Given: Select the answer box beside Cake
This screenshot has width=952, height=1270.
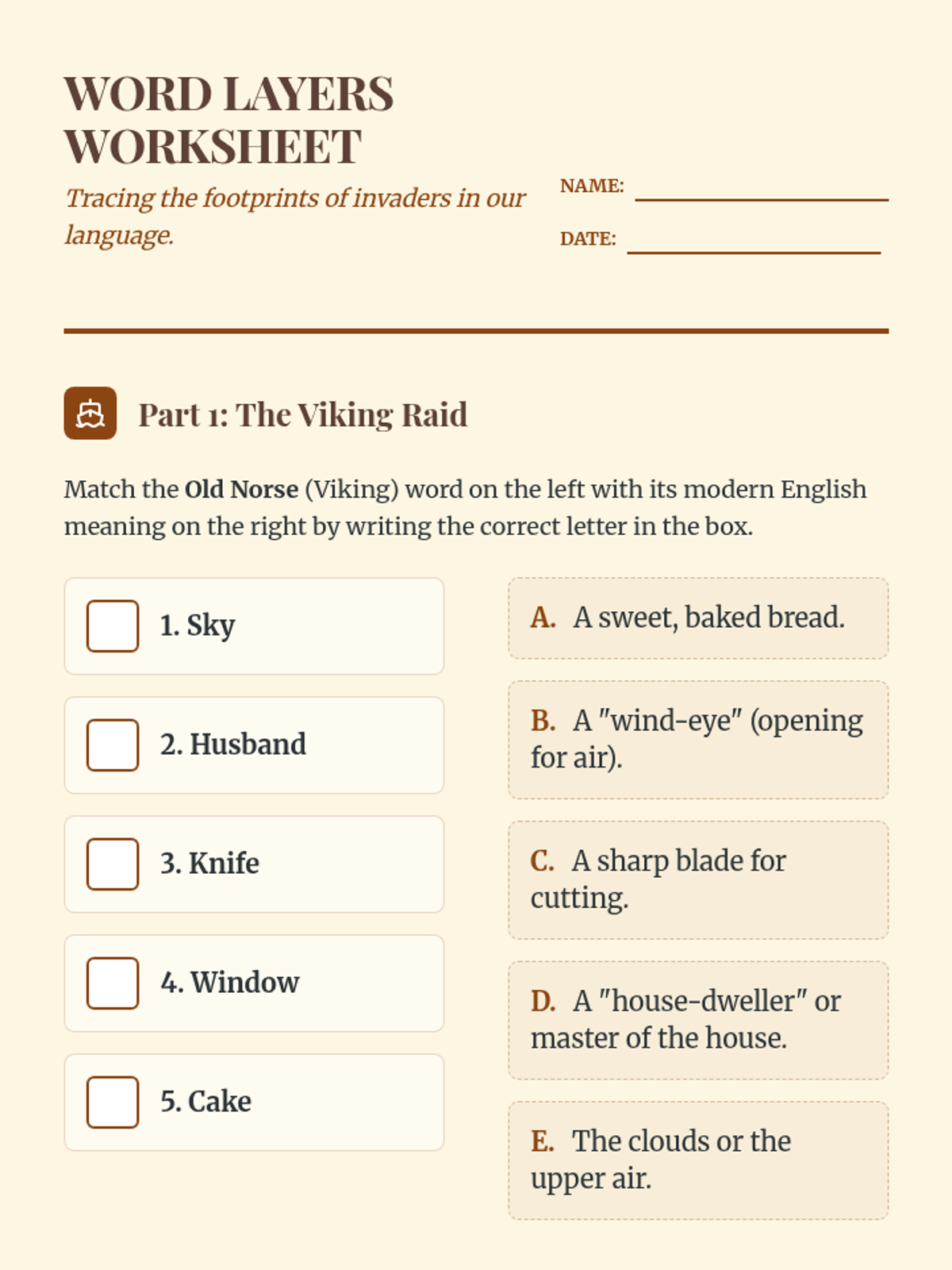Looking at the screenshot, I should point(113,1103).
